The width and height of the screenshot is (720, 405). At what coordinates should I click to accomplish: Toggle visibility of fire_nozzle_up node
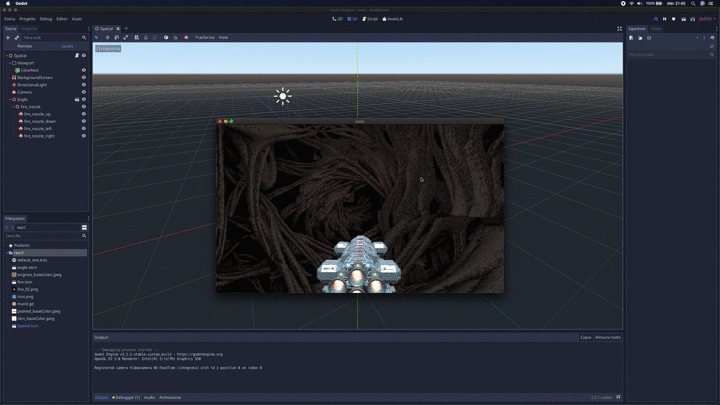click(x=84, y=114)
